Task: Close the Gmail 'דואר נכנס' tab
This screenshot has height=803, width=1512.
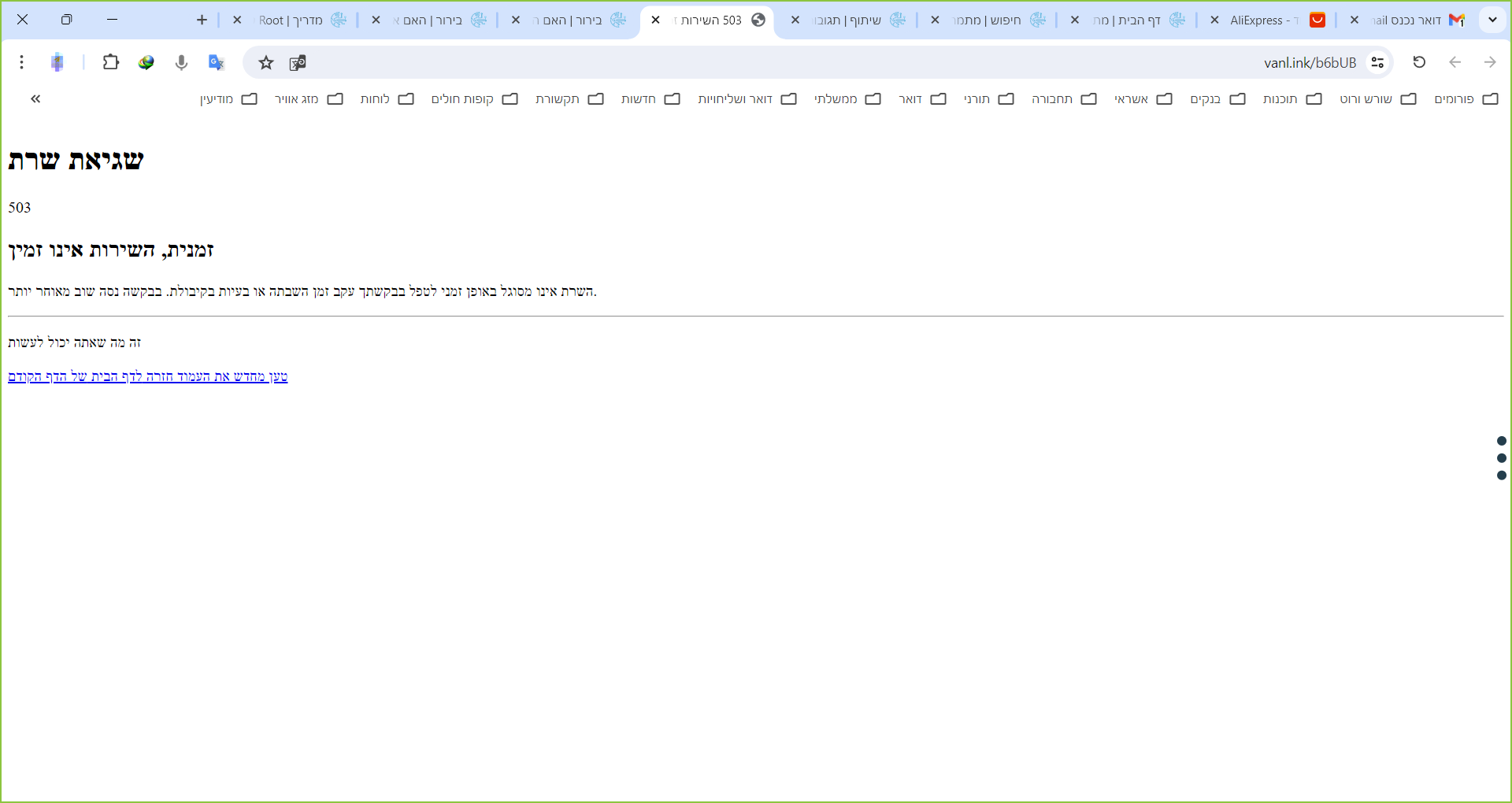Action: pos(1354,20)
